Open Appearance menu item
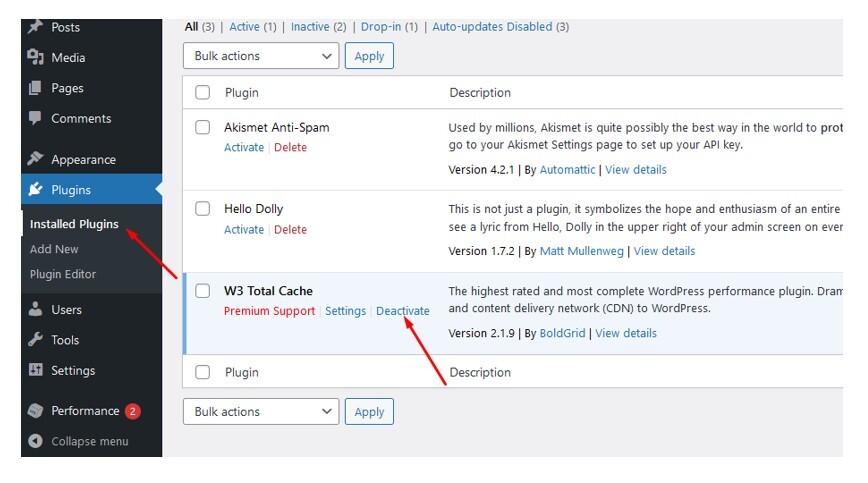The width and height of the screenshot is (868, 483). (83, 159)
